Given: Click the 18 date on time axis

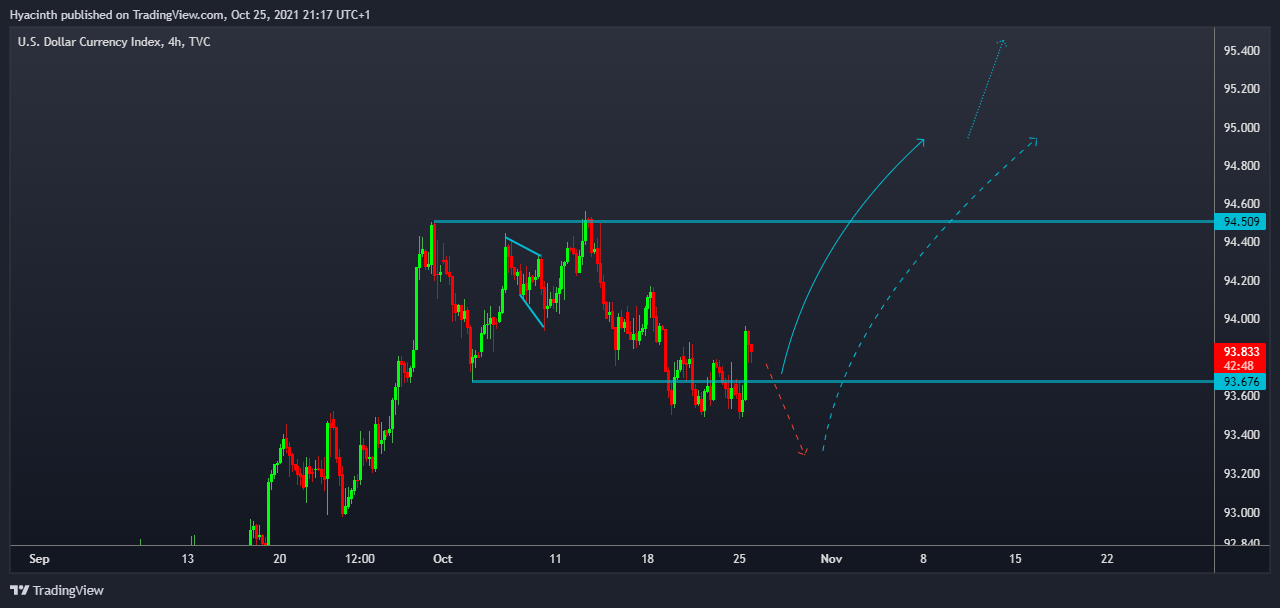Looking at the screenshot, I should (x=648, y=559).
